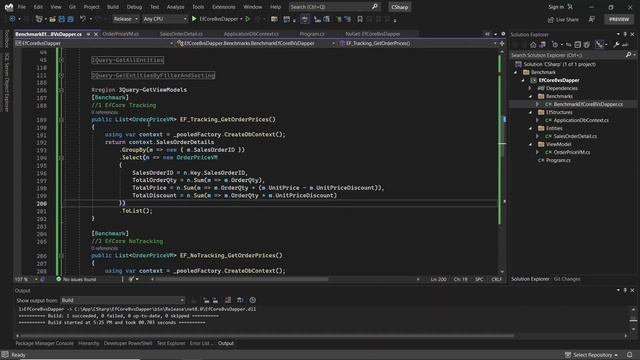This screenshot has width=640, height=360.
Task: Switch to the Program.cs editor tab
Action: point(312,34)
